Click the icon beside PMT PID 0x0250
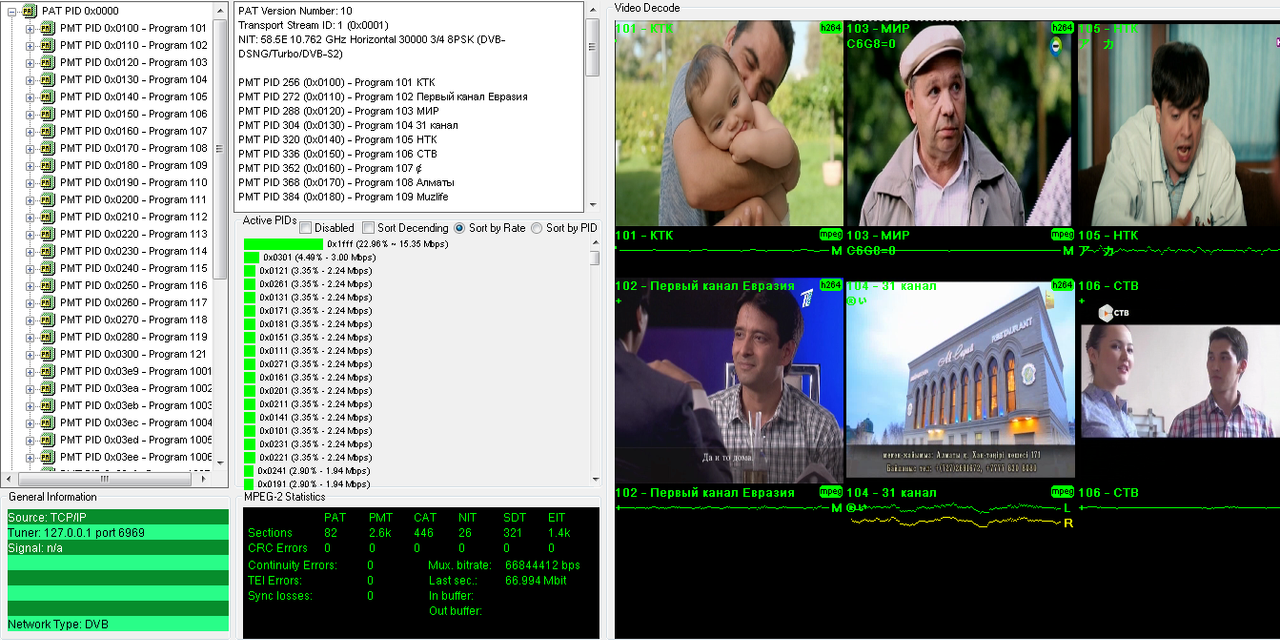This screenshot has width=1280, height=640. point(46,285)
